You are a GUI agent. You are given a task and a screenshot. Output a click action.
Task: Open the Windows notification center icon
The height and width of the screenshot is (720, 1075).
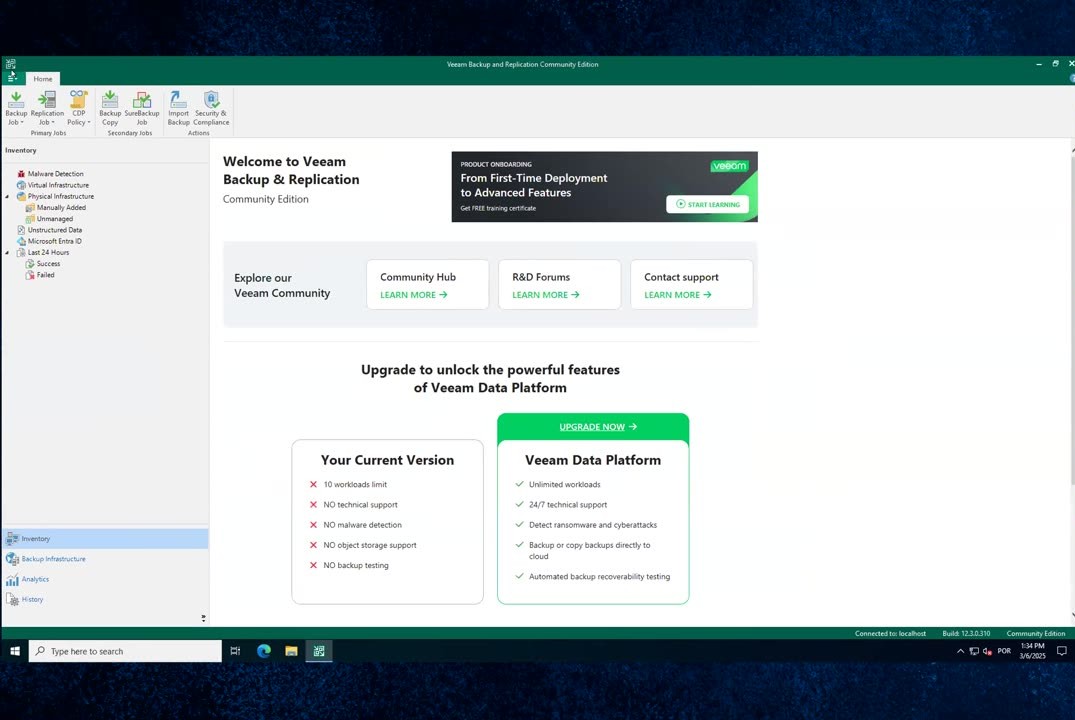pos(1061,651)
